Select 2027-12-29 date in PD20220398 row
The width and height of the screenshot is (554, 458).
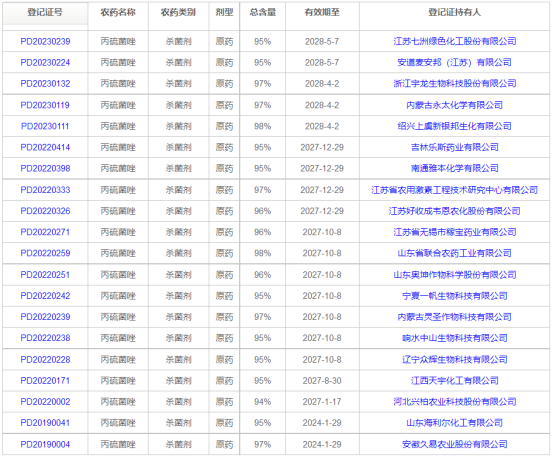coord(322,169)
